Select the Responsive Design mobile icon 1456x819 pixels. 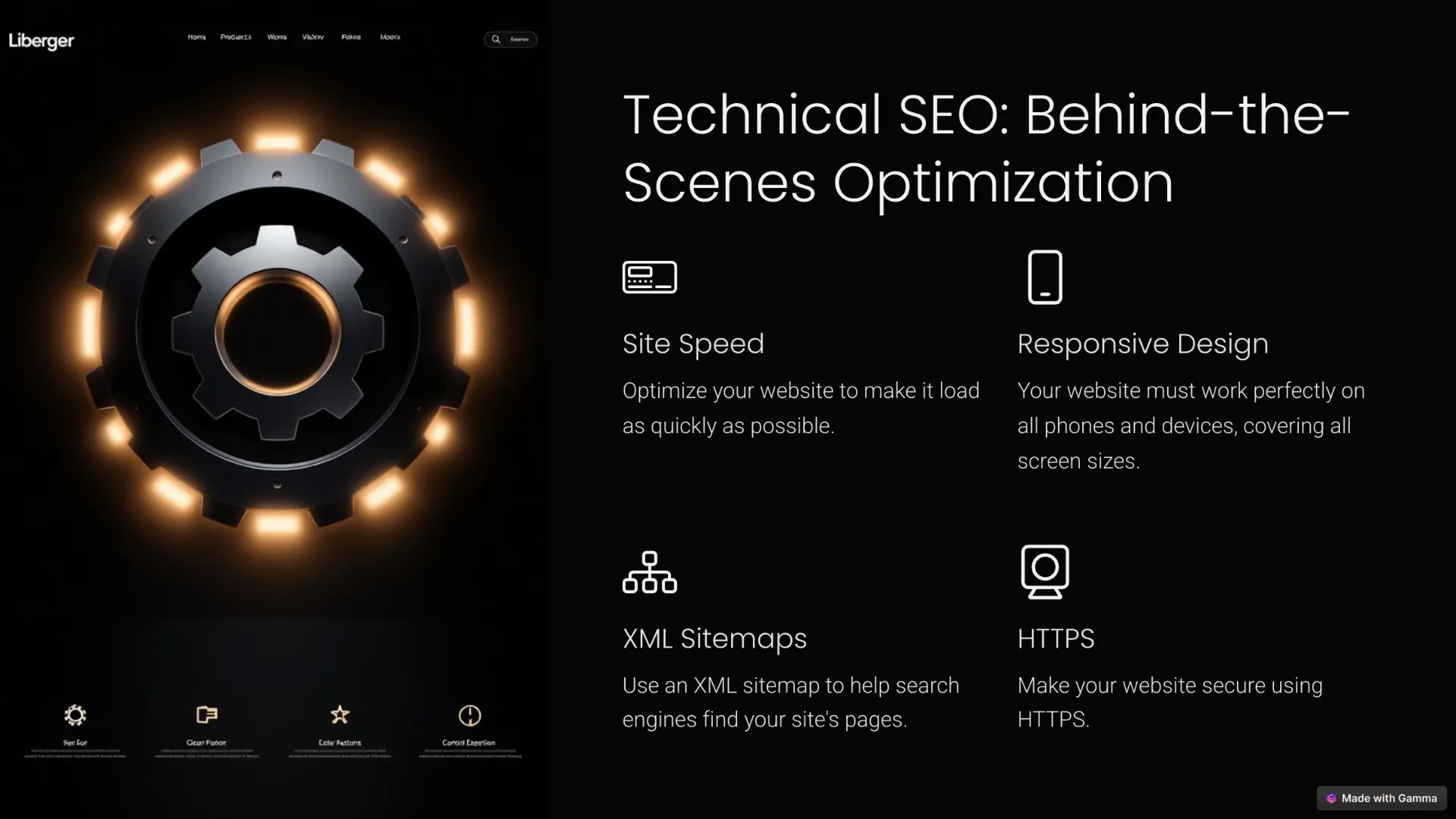[x=1044, y=277]
